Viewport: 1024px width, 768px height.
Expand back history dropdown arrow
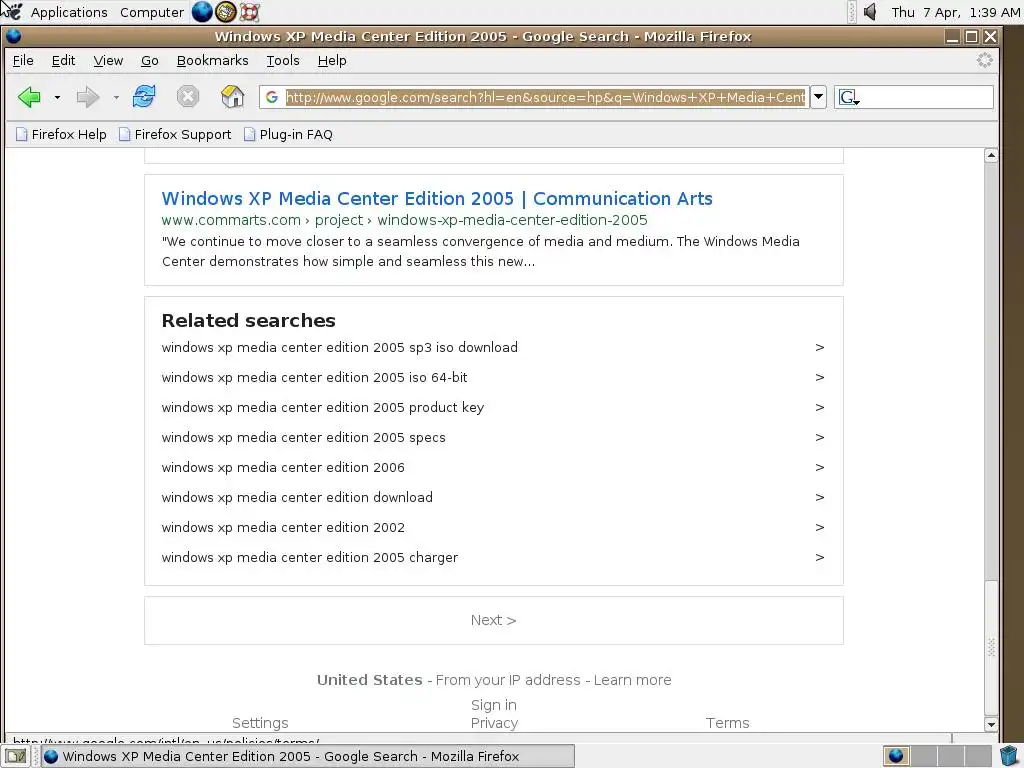point(57,98)
